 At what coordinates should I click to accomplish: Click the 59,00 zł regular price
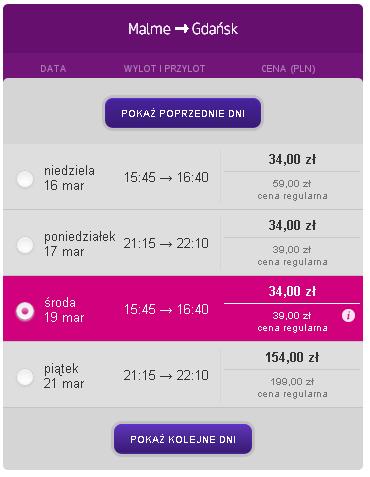pos(292,183)
